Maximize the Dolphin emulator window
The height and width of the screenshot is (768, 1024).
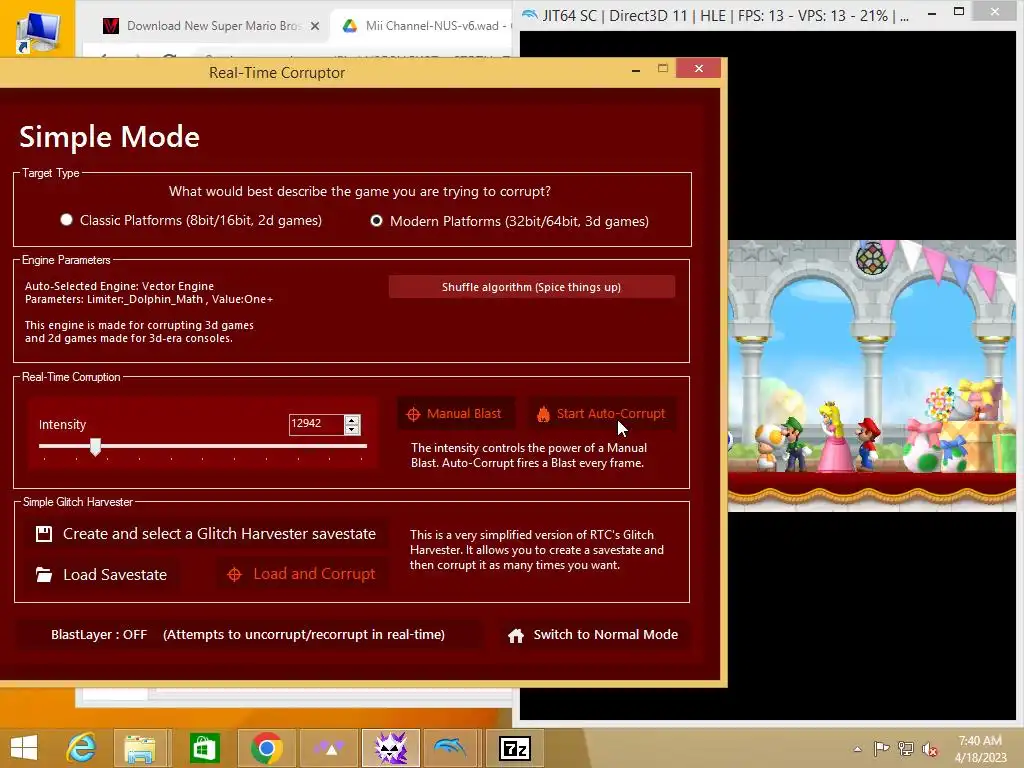click(x=959, y=12)
